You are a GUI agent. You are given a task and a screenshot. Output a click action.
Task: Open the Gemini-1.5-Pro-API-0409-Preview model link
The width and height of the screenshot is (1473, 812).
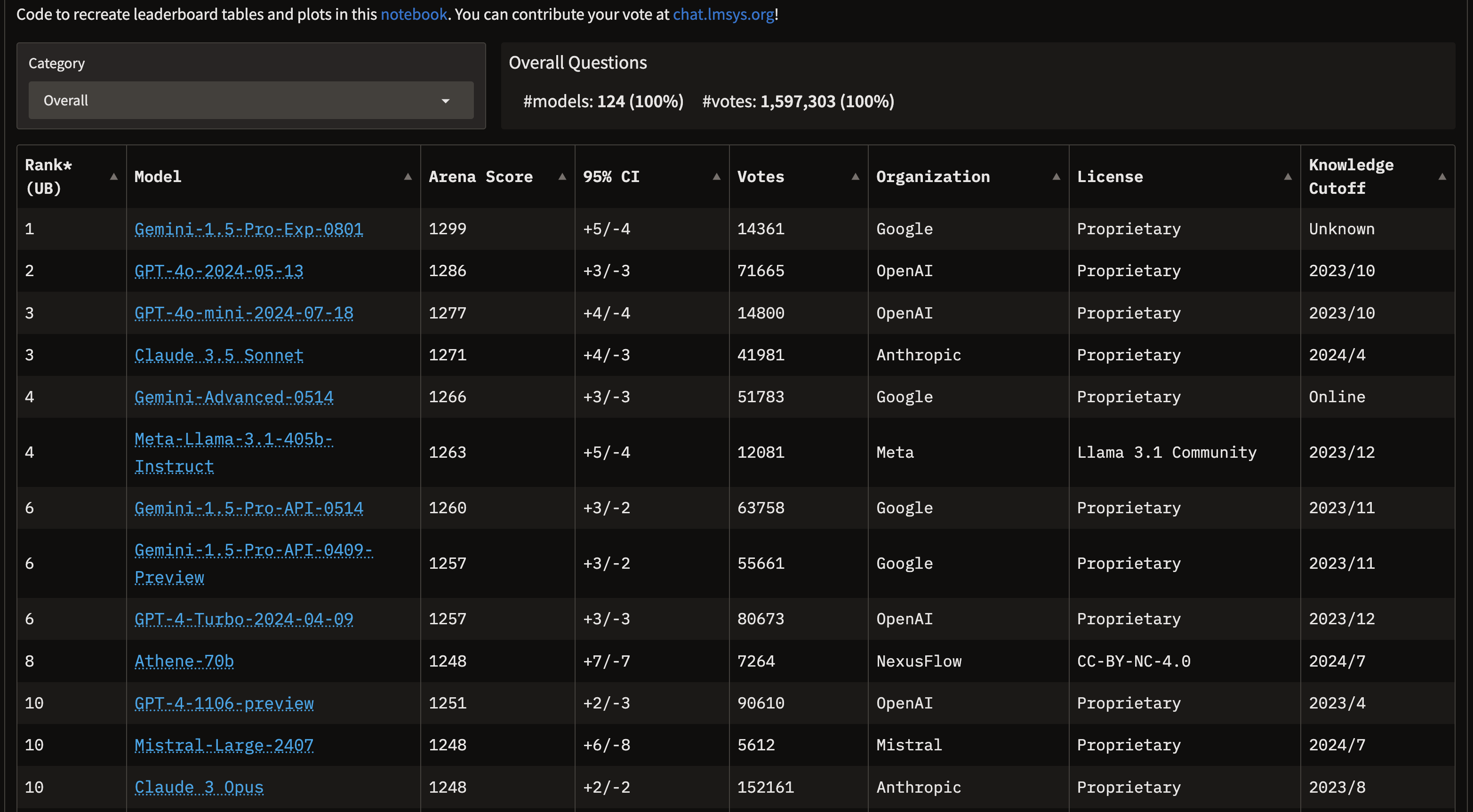coord(253,564)
